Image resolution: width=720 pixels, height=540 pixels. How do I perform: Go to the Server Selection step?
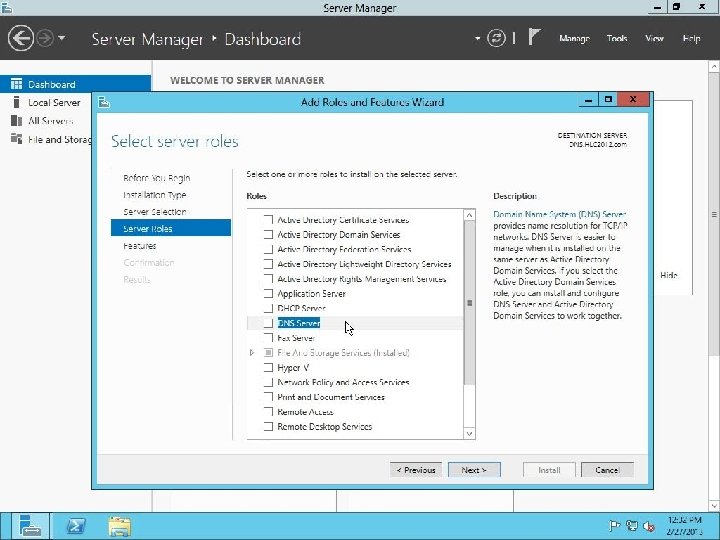point(155,212)
